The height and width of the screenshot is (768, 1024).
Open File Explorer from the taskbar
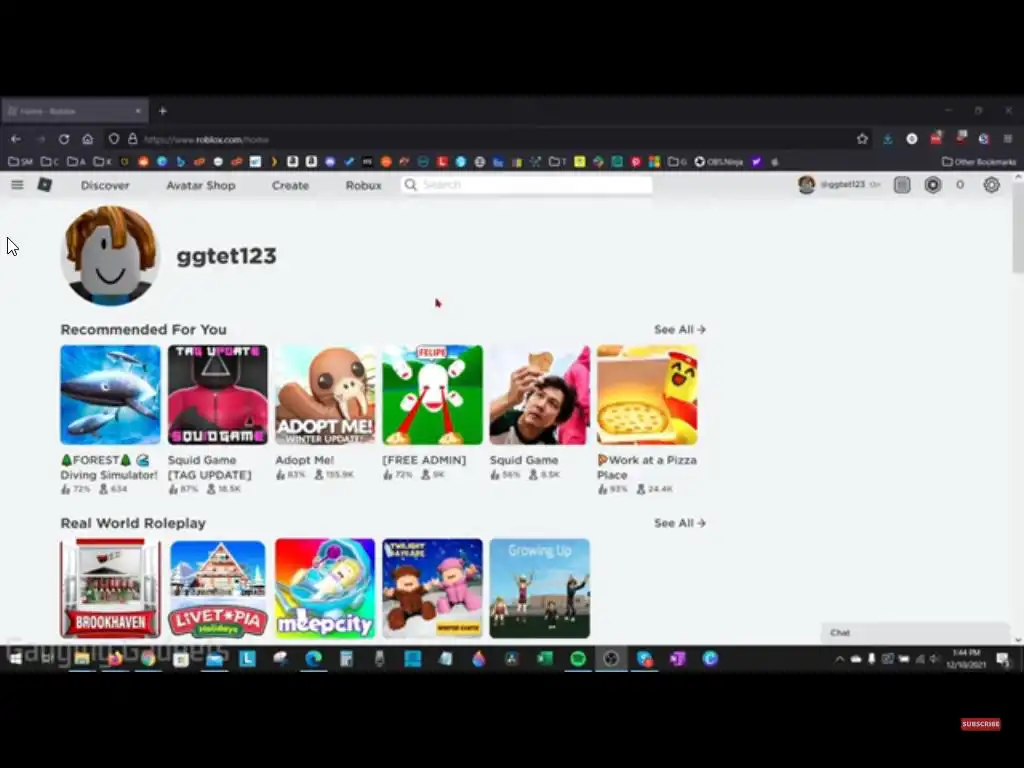point(82,659)
